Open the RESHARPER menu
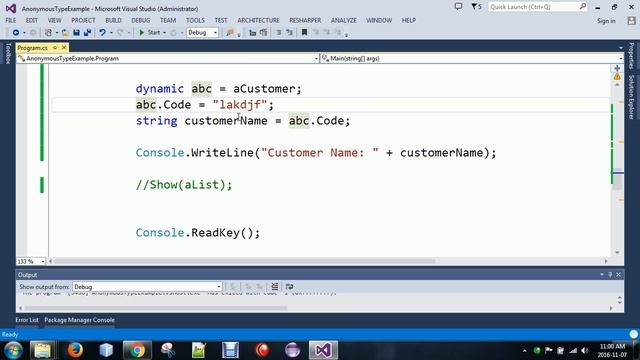The height and width of the screenshot is (360, 640). point(305,20)
